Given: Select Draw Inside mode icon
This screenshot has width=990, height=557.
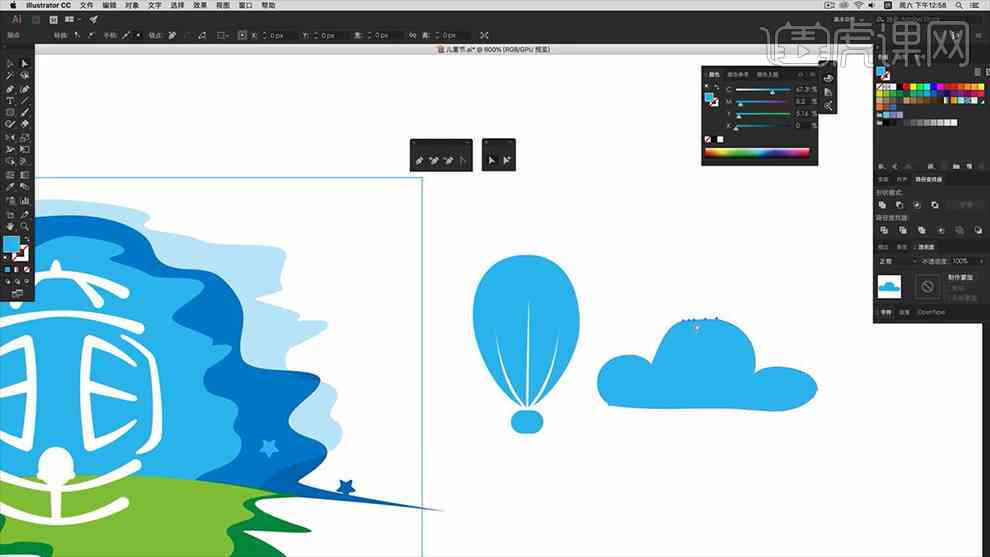Looking at the screenshot, I should pos(27,282).
